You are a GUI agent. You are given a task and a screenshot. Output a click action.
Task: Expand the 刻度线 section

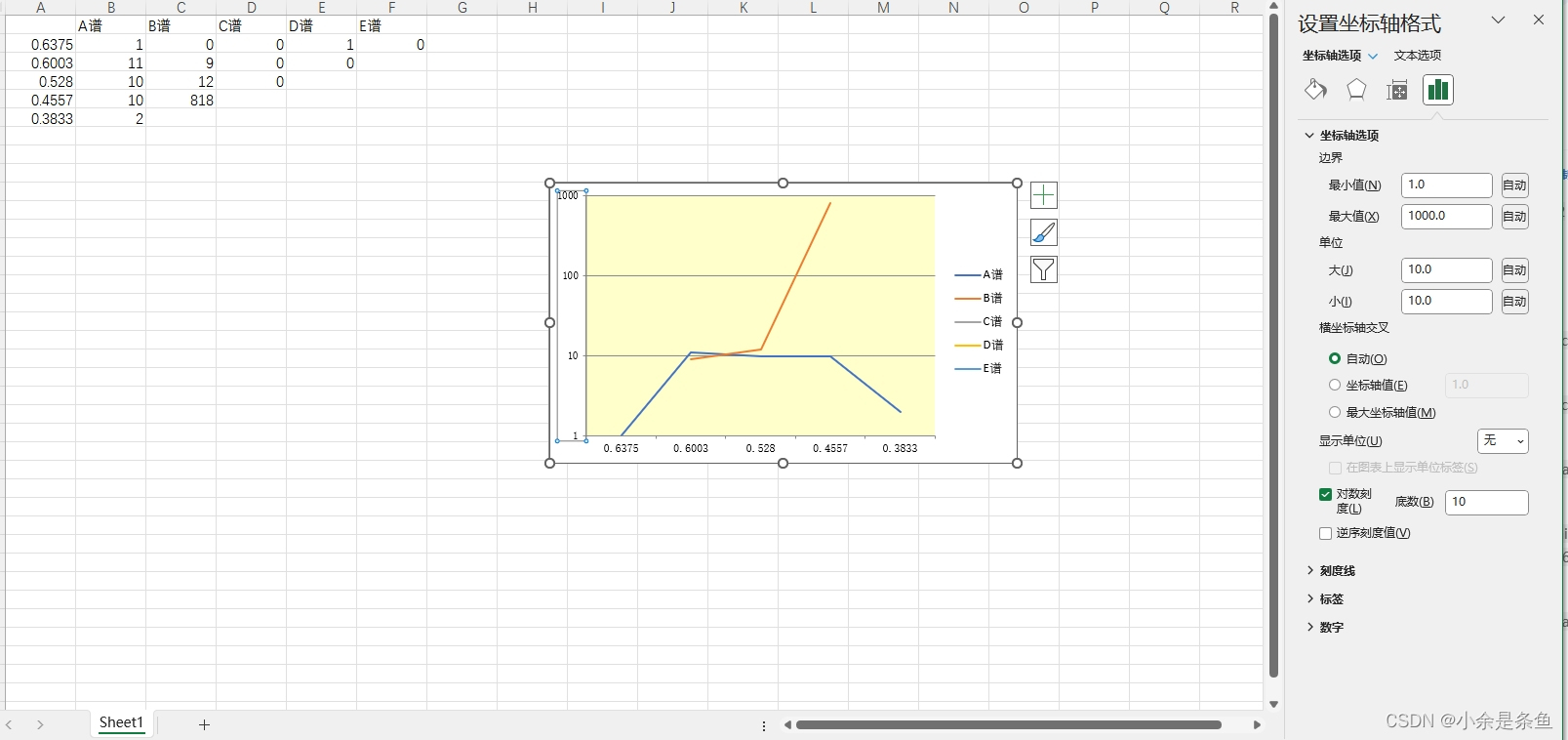click(1309, 570)
